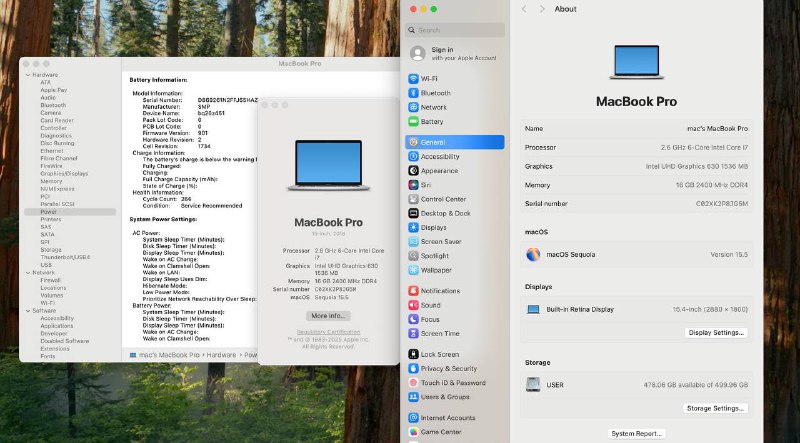
Task: Go back using the About back arrow
Action: tap(524, 9)
